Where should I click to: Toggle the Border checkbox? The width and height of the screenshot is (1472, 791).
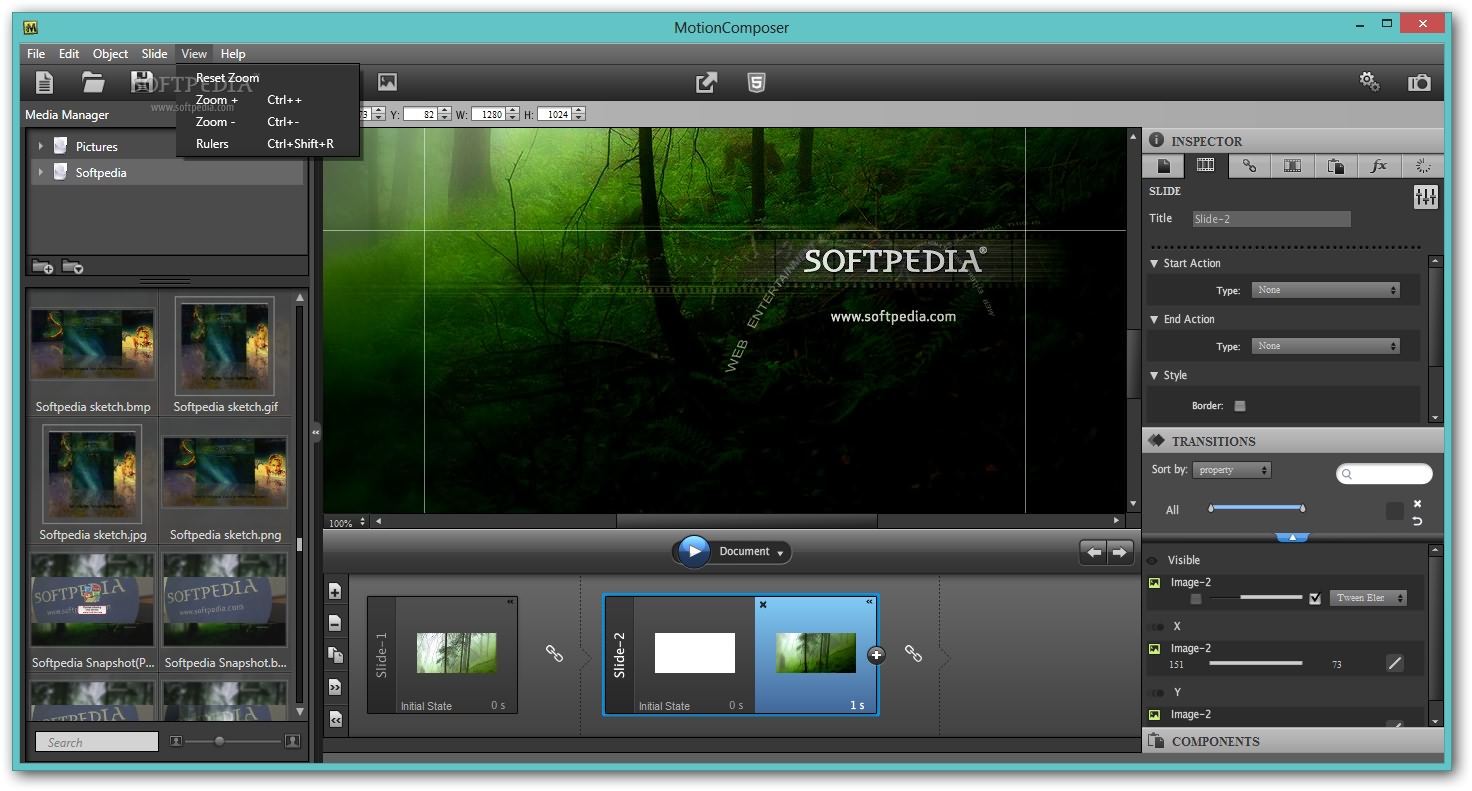1240,406
